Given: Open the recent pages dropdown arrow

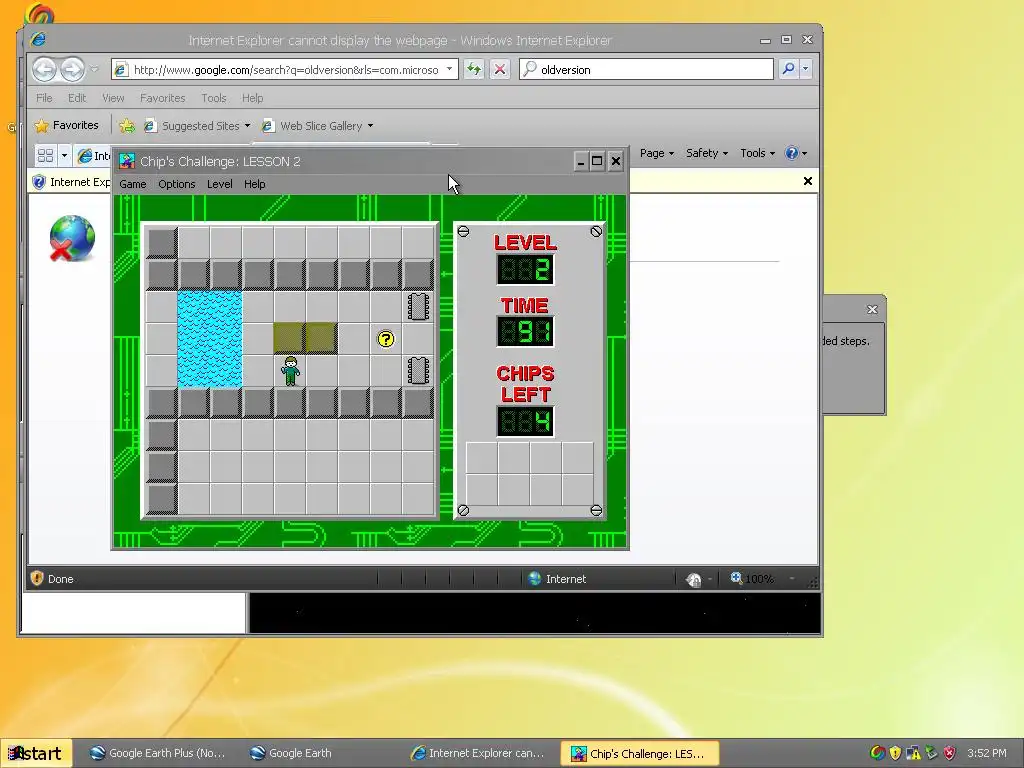Looking at the screenshot, I should click(x=94, y=69).
